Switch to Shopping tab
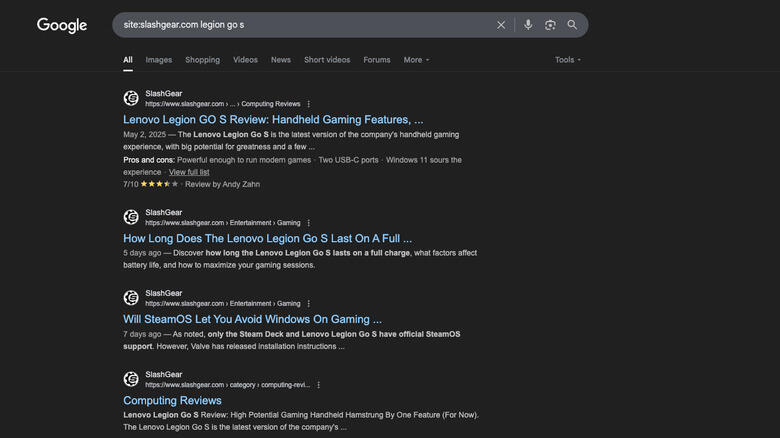This screenshot has height=438, width=780. 202,60
